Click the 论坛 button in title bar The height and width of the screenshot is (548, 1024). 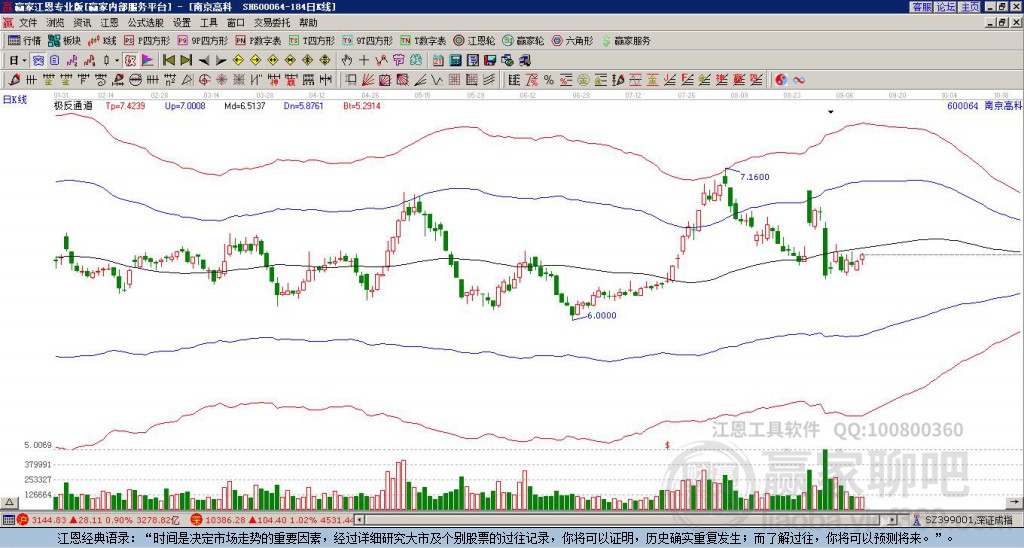pos(945,7)
